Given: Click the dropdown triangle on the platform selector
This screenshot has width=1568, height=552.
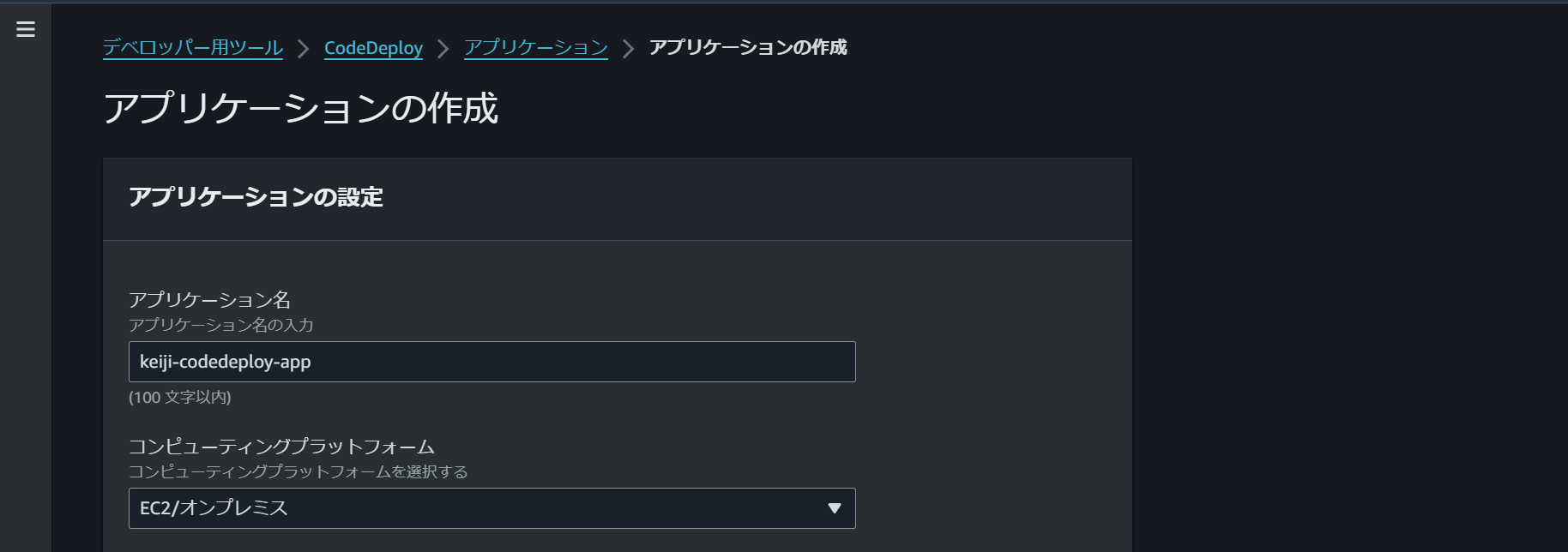Looking at the screenshot, I should tap(833, 508).
